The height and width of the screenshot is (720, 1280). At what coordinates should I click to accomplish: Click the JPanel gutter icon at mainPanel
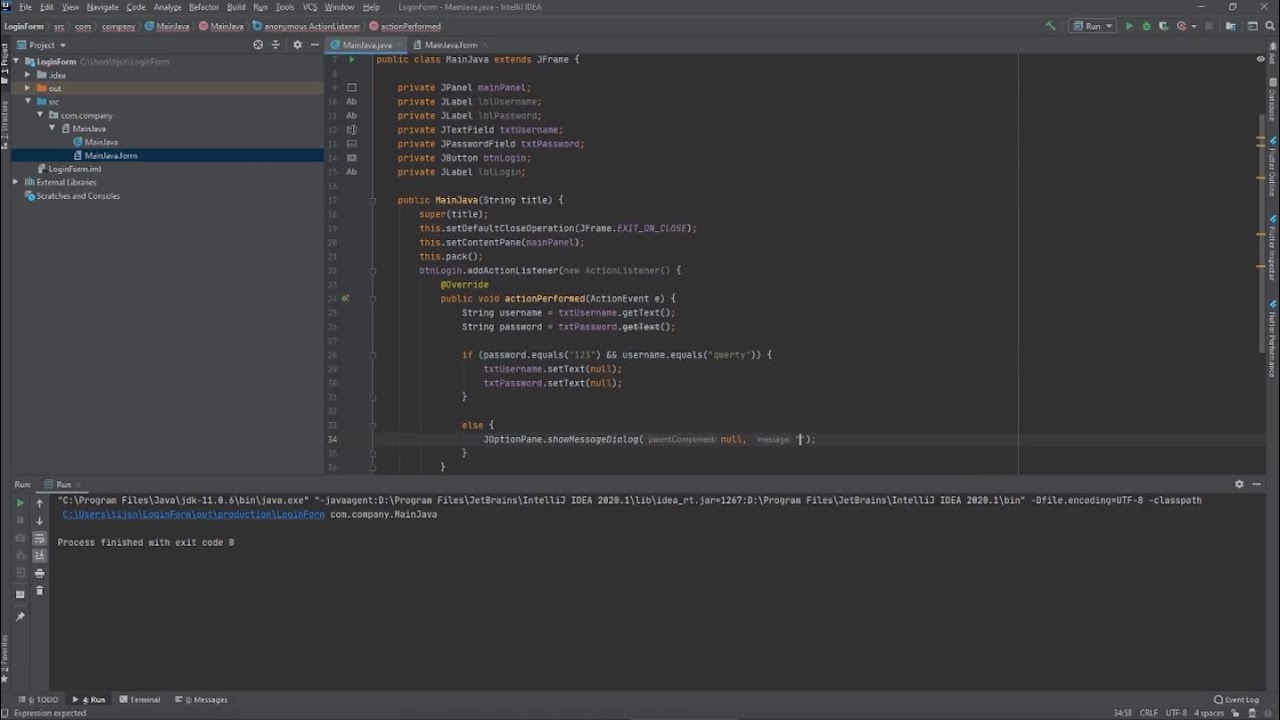[x=351, y=88]
